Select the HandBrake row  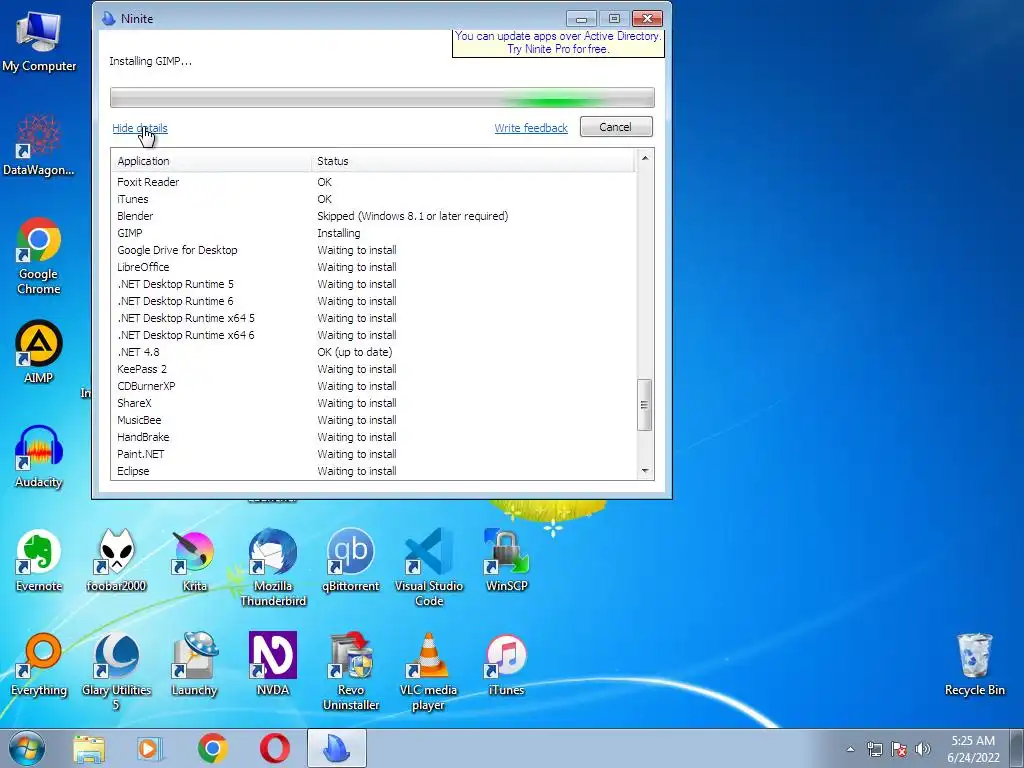pos(374,437)
